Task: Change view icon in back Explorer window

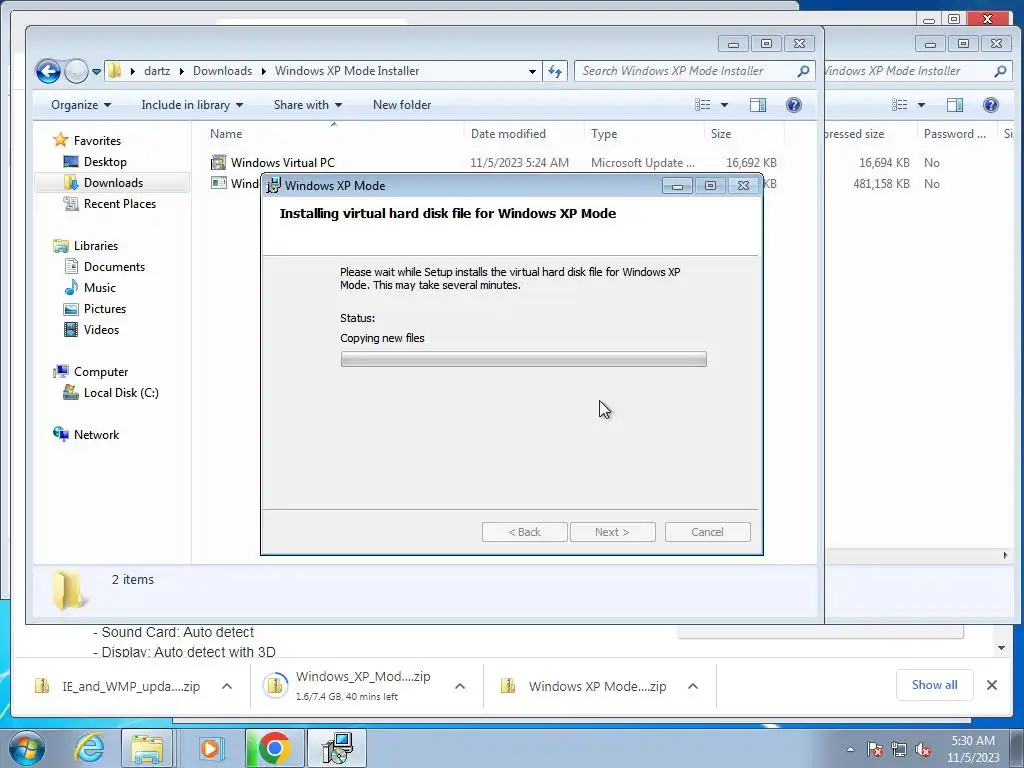Action: 900,104
